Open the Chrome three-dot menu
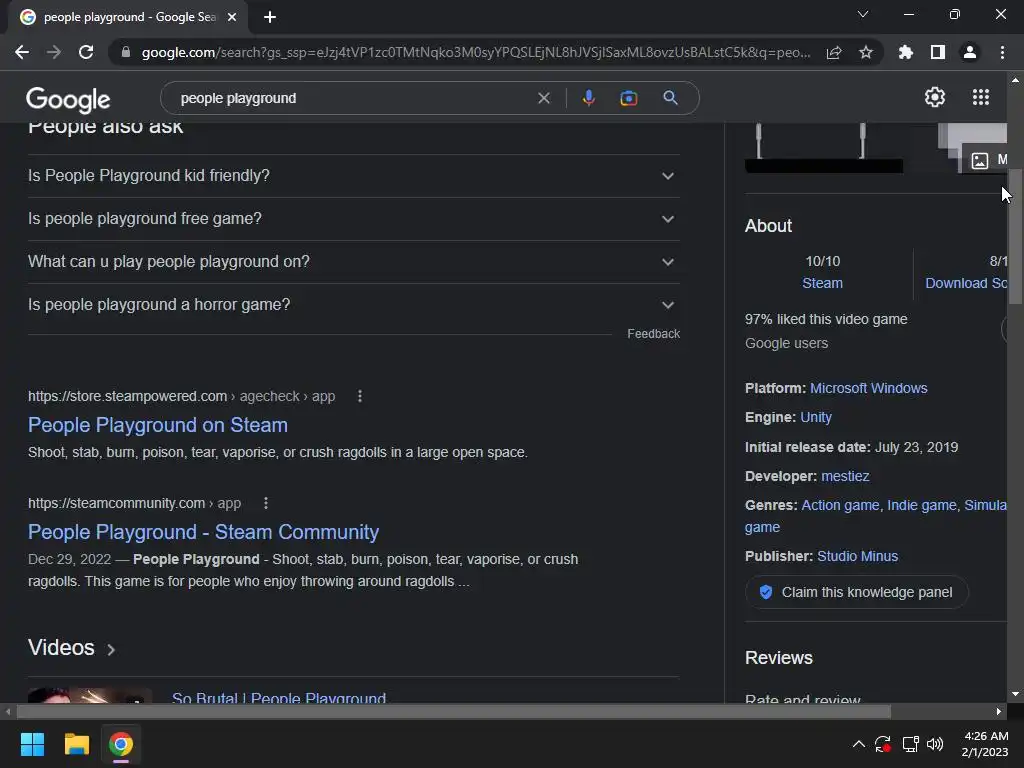The image size is (1024, 768). click(1002, 52)
